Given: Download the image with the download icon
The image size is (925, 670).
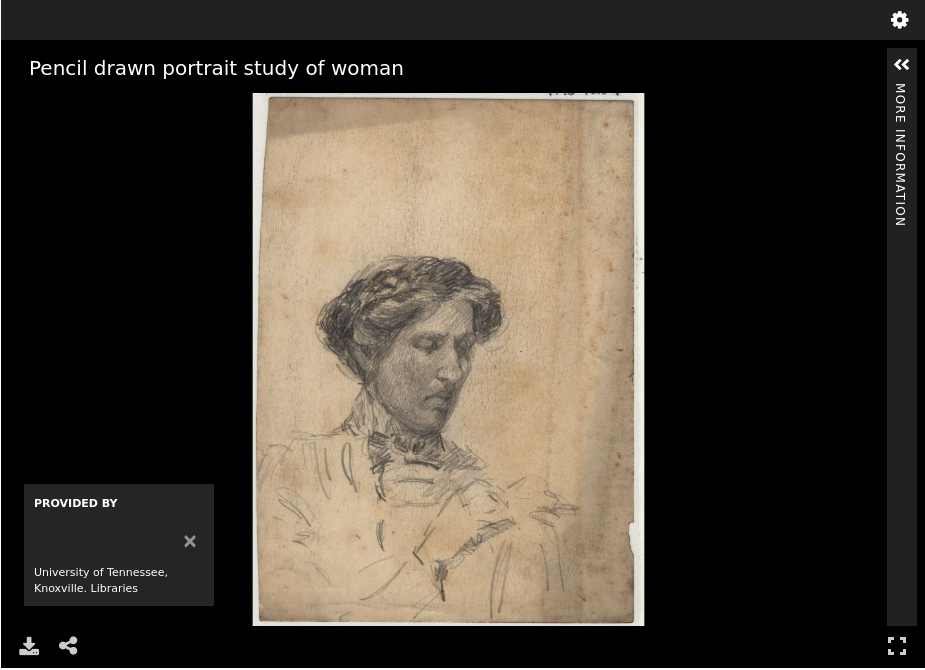Looking at the screenshot, I should pyautogui.click(x=29, y=646).
